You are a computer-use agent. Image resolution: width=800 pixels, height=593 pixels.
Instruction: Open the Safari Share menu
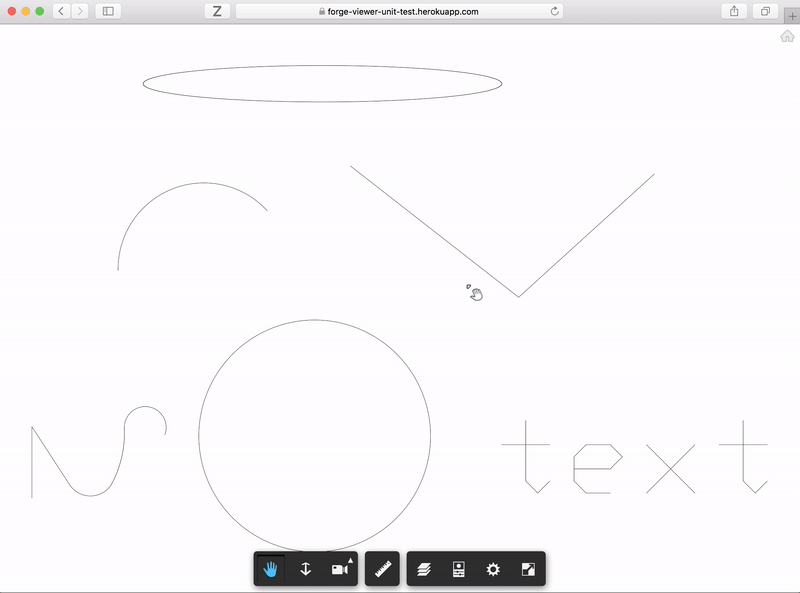734,11
